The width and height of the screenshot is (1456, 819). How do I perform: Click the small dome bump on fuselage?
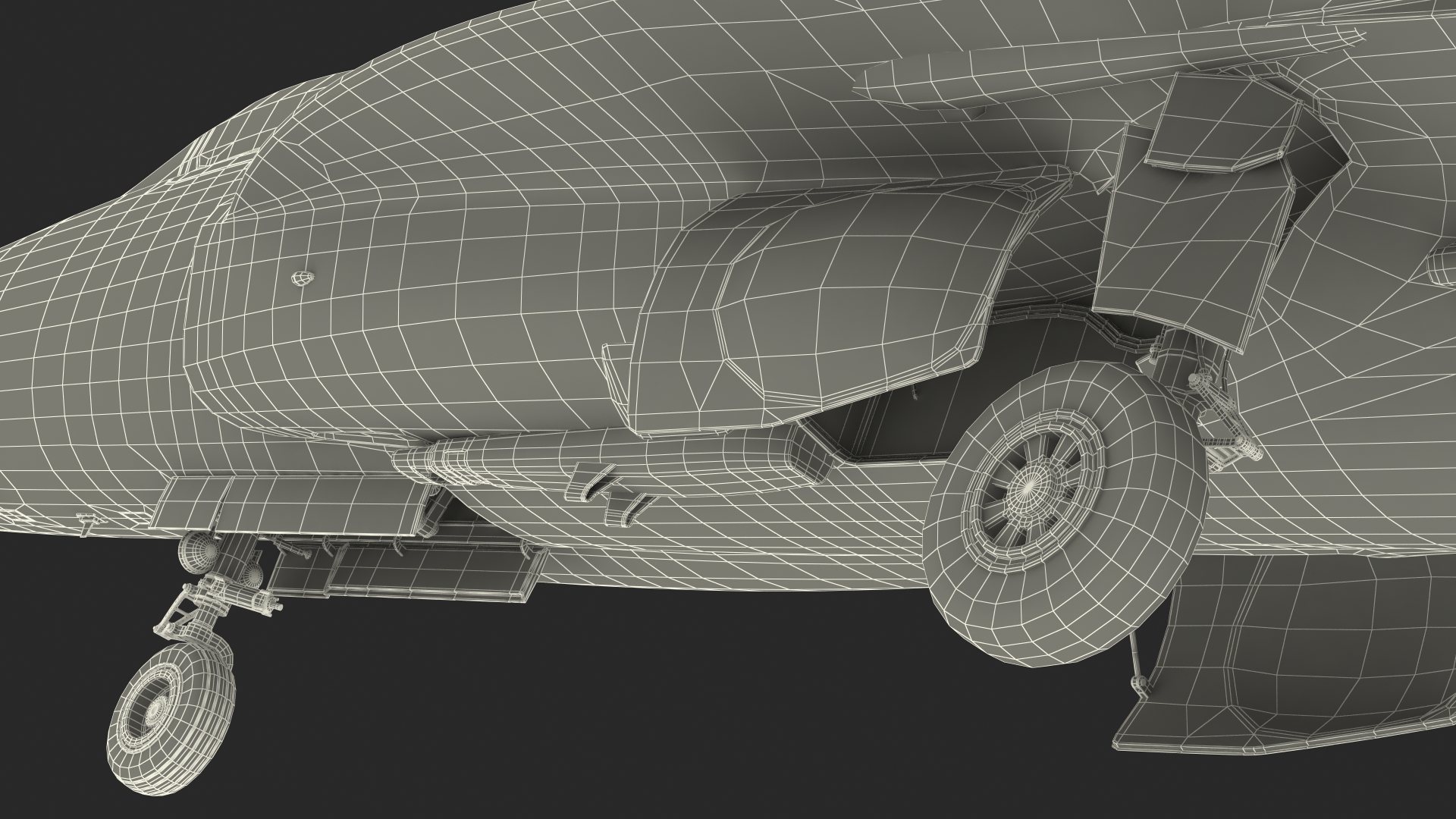click(302, 278)
